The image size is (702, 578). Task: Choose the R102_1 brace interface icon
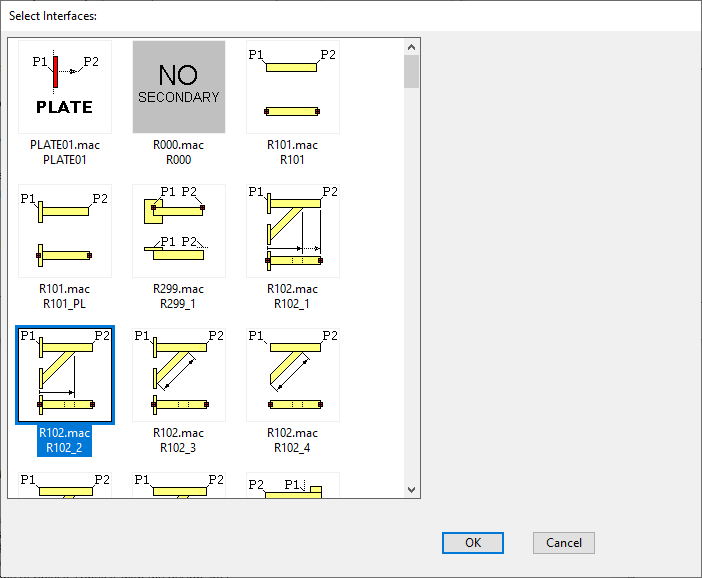(292, 231)
